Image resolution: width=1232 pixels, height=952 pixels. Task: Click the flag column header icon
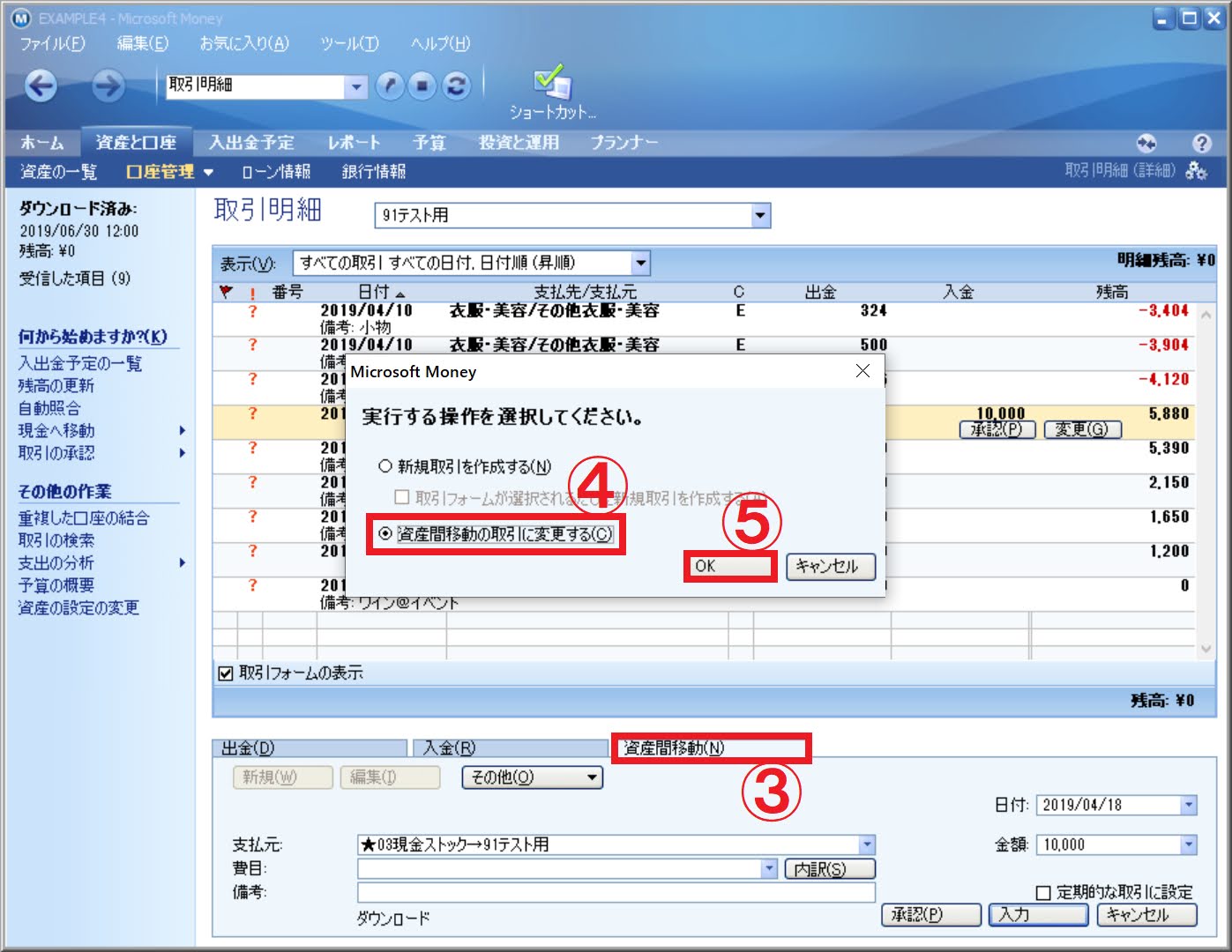click(x=226, y=292)
